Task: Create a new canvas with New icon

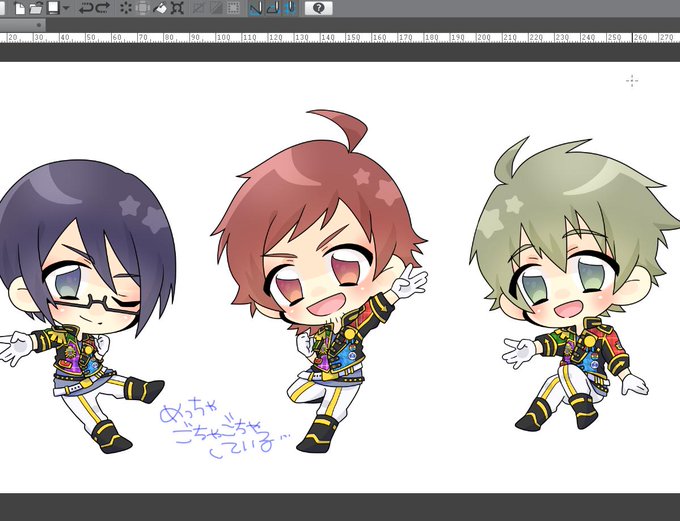Action: (20, 8)
